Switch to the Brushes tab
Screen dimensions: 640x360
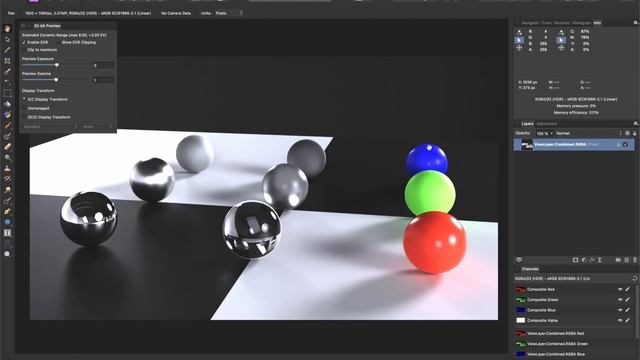click(x=562, y=23)
